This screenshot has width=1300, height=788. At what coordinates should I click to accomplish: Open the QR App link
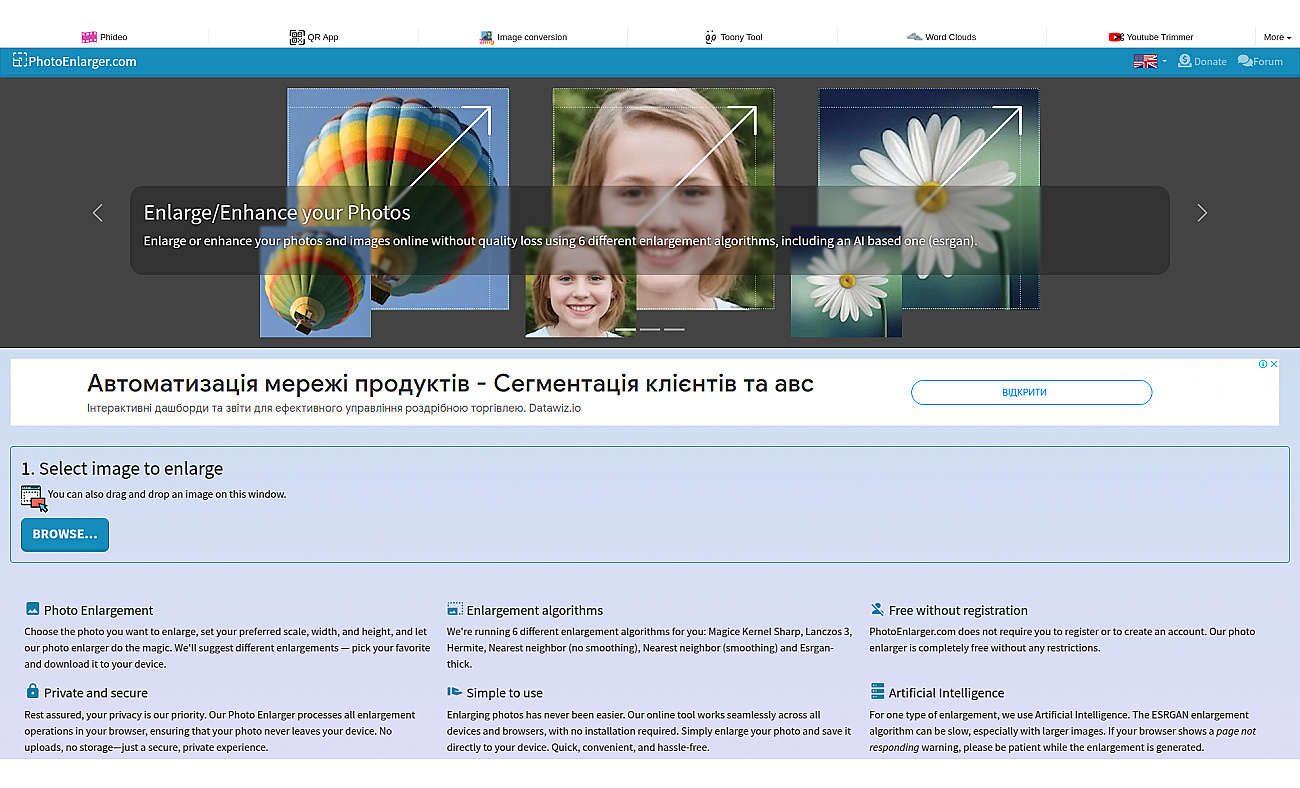[314, 37]
